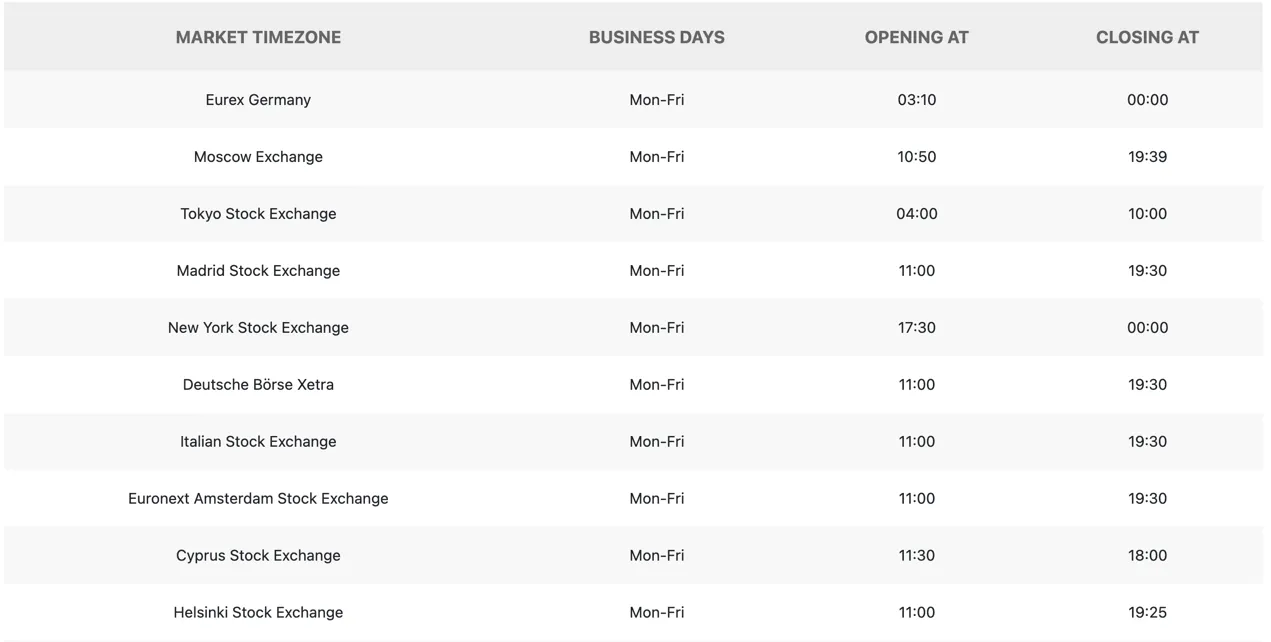Click Tokyo Stock Exchange in the table
This screenshot has height=642, width=1271.
(x=258, y=214)
